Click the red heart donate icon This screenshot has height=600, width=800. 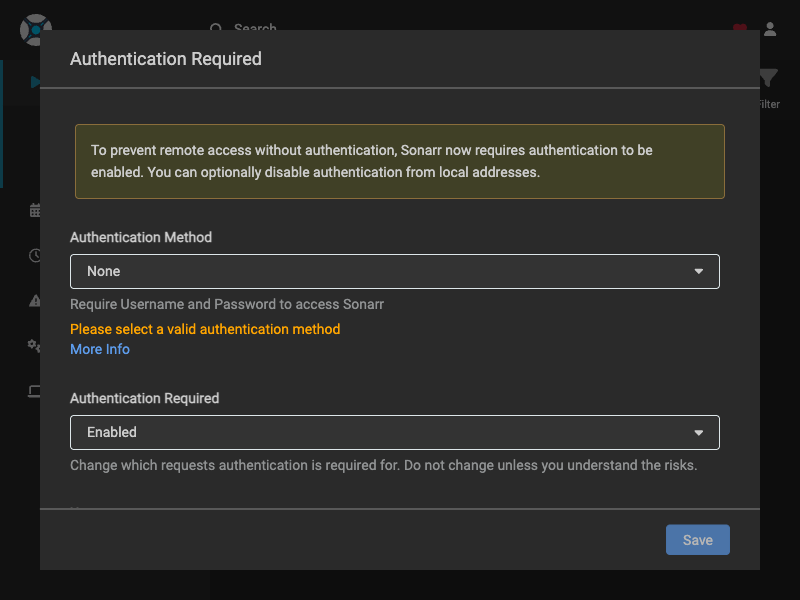739,27
